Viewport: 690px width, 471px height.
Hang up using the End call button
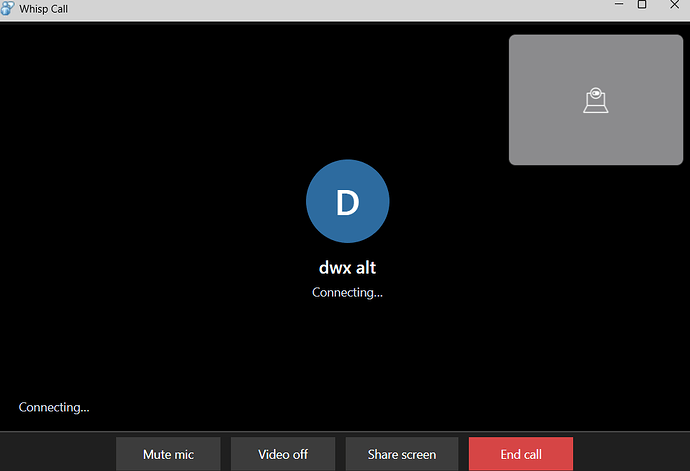pos(521,454)
